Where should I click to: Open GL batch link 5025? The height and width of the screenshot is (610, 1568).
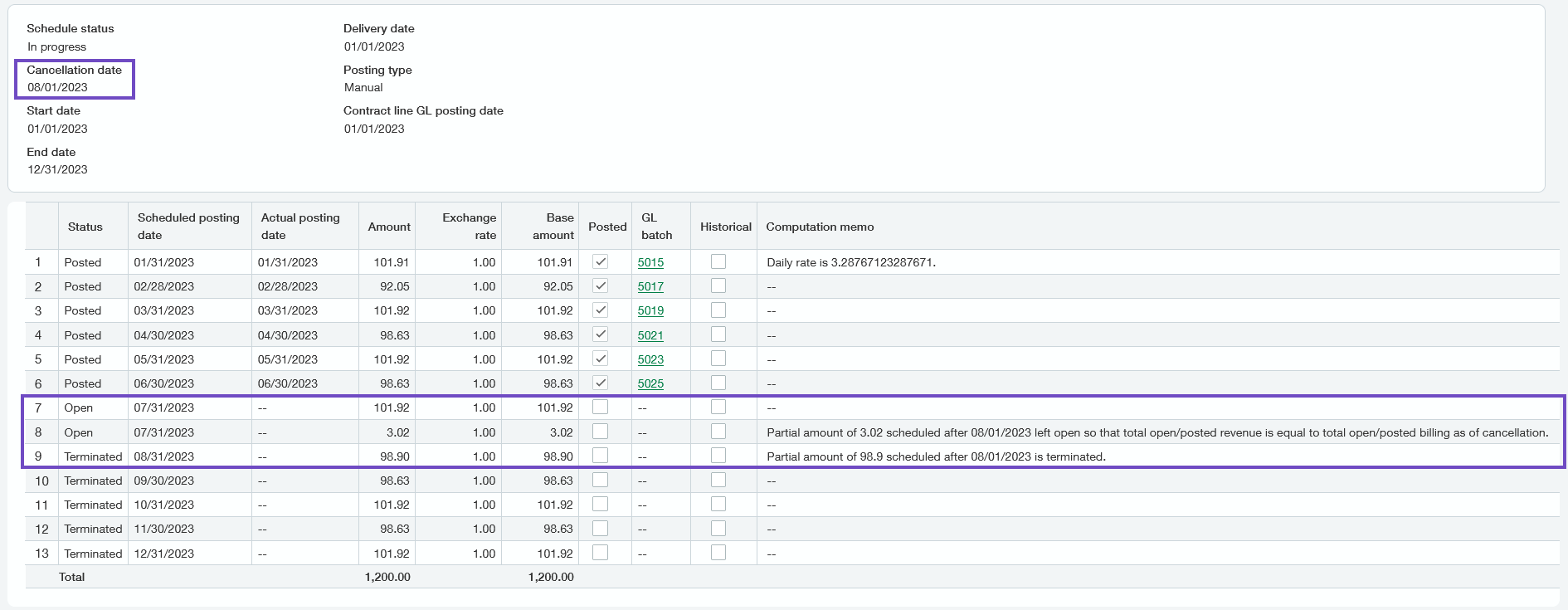click(650, 383)
